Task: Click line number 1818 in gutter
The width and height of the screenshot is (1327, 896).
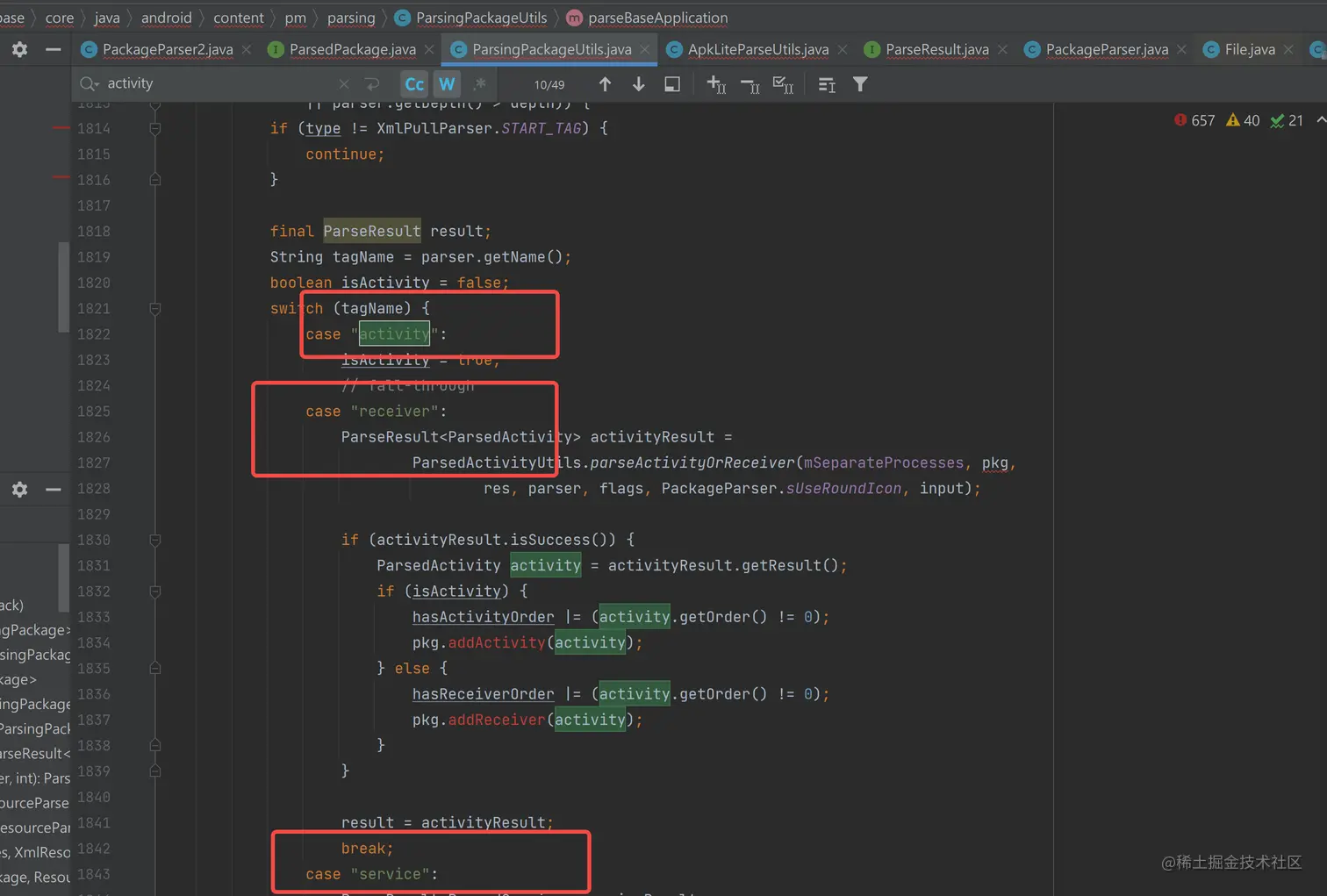Action: coord(94,232)
